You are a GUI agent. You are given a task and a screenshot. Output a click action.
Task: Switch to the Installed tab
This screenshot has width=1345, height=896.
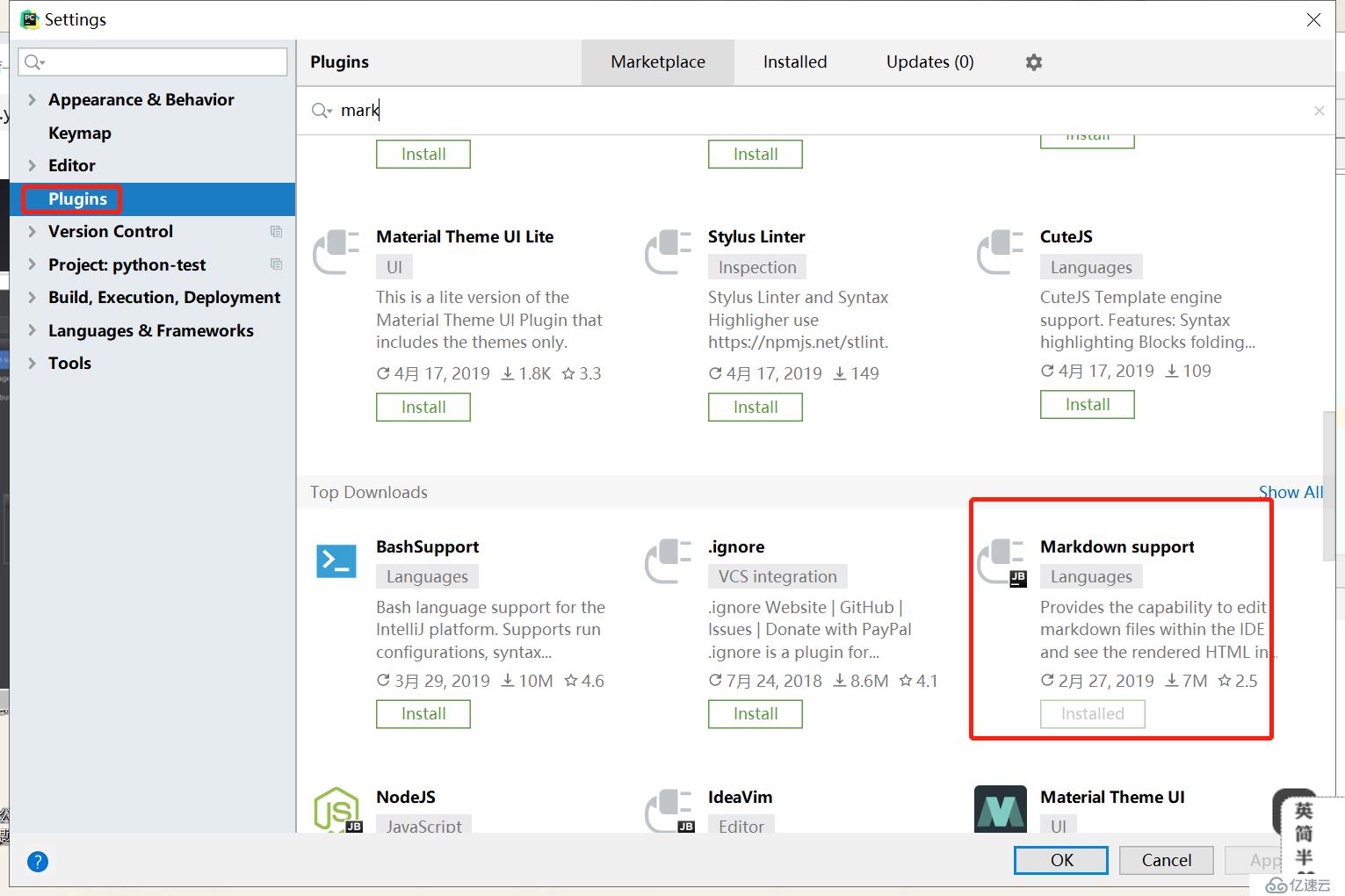tap(795, 62)
